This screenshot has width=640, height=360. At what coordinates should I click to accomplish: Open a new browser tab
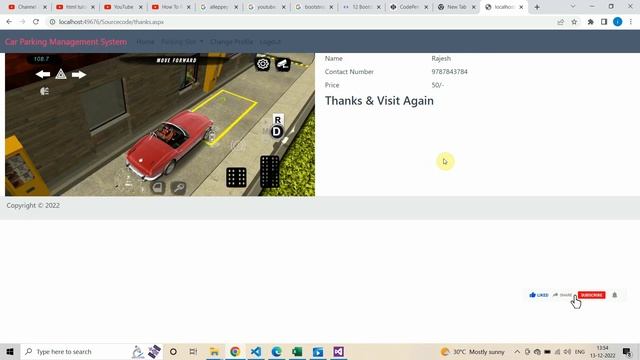point(537,7)
